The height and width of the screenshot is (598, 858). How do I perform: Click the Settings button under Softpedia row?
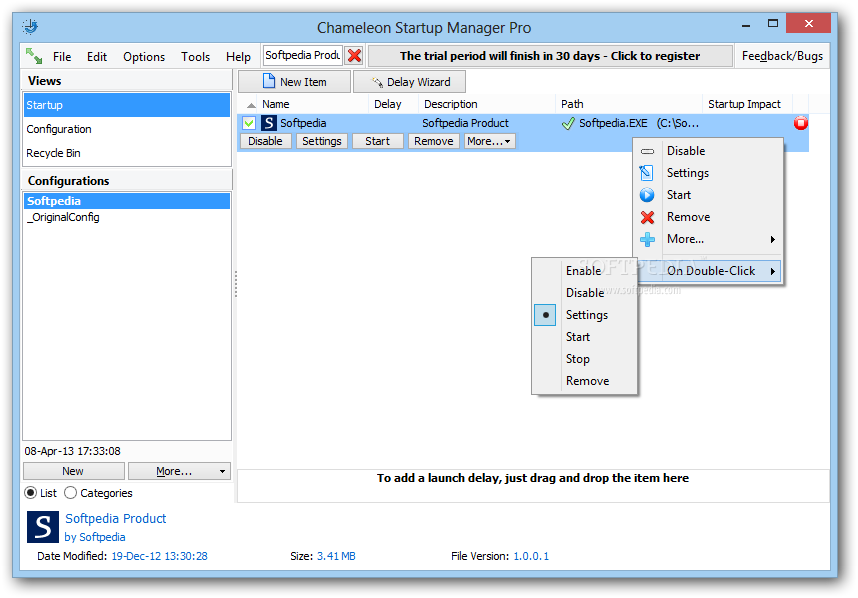click(322, 141)
